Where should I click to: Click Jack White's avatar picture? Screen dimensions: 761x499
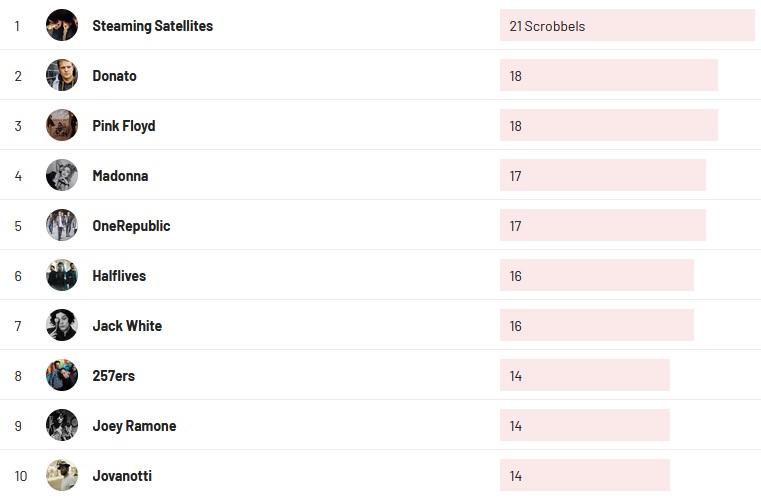click(x=62, y=325)
